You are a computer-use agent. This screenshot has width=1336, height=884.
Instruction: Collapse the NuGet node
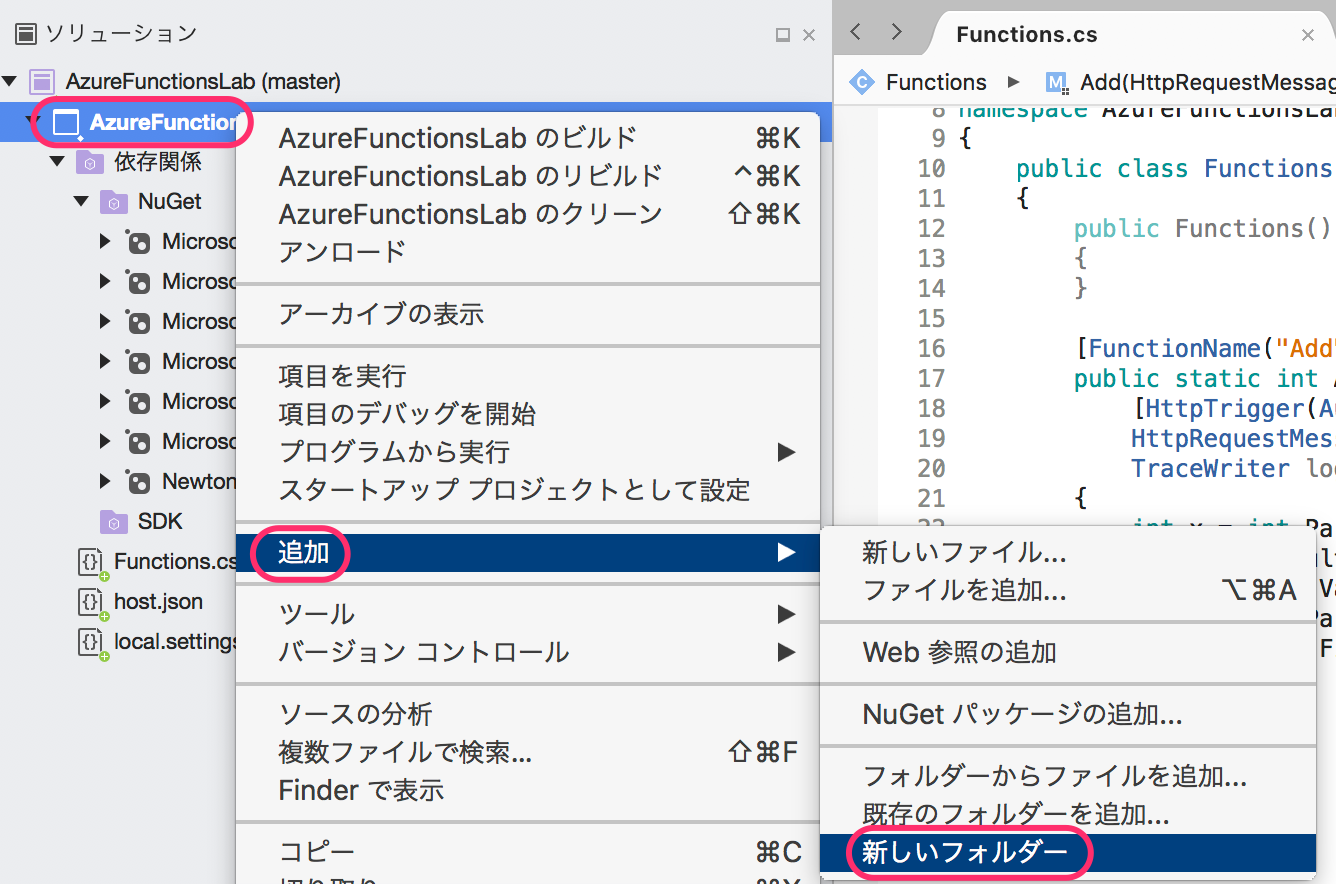click(x=81, y=201)
